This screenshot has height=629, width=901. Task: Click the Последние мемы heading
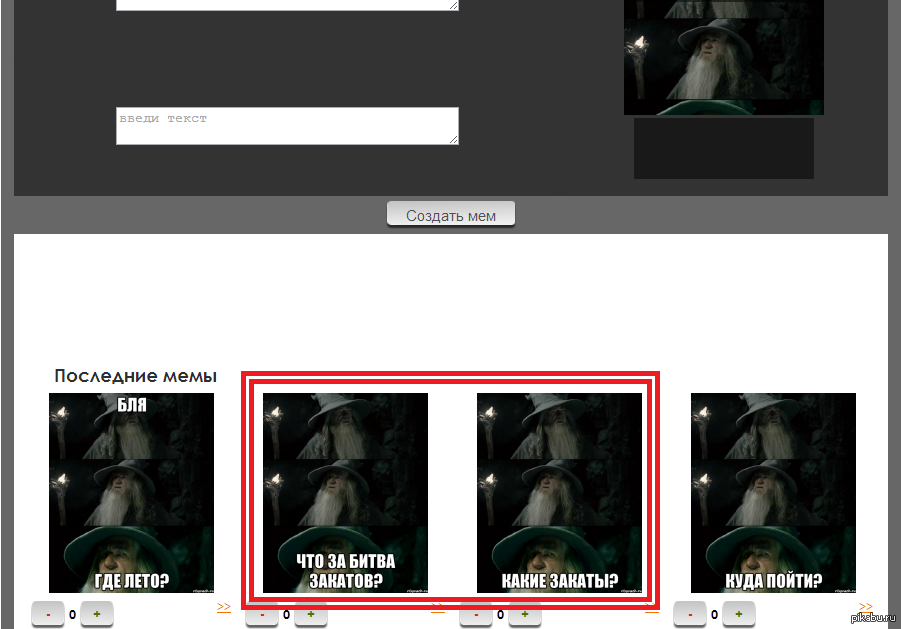pyautogui.click(x=135, y=376)
